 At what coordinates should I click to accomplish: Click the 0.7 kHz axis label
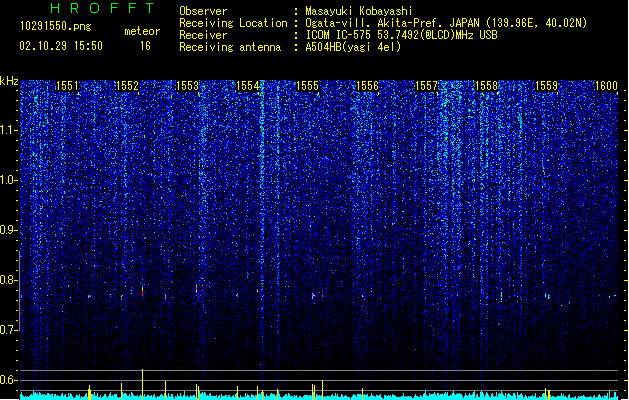point(8,330)
